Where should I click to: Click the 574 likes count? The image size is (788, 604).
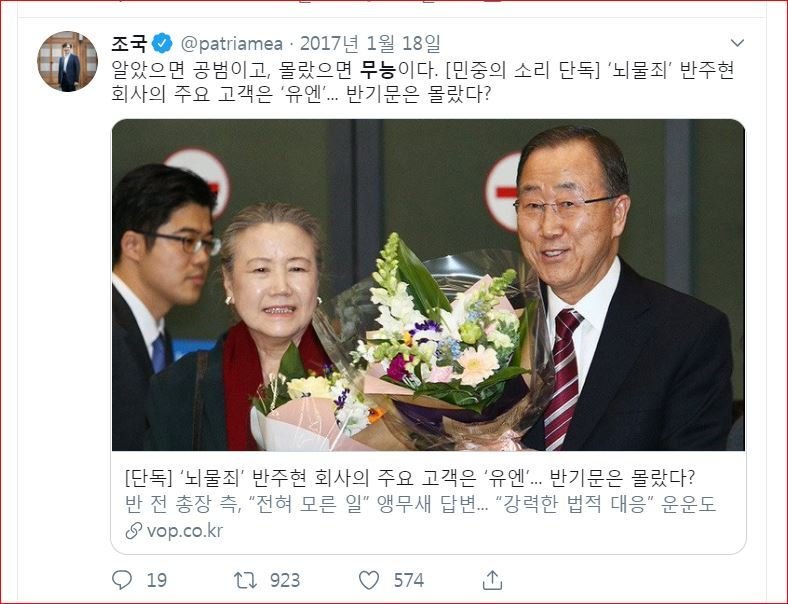point(409,580)
